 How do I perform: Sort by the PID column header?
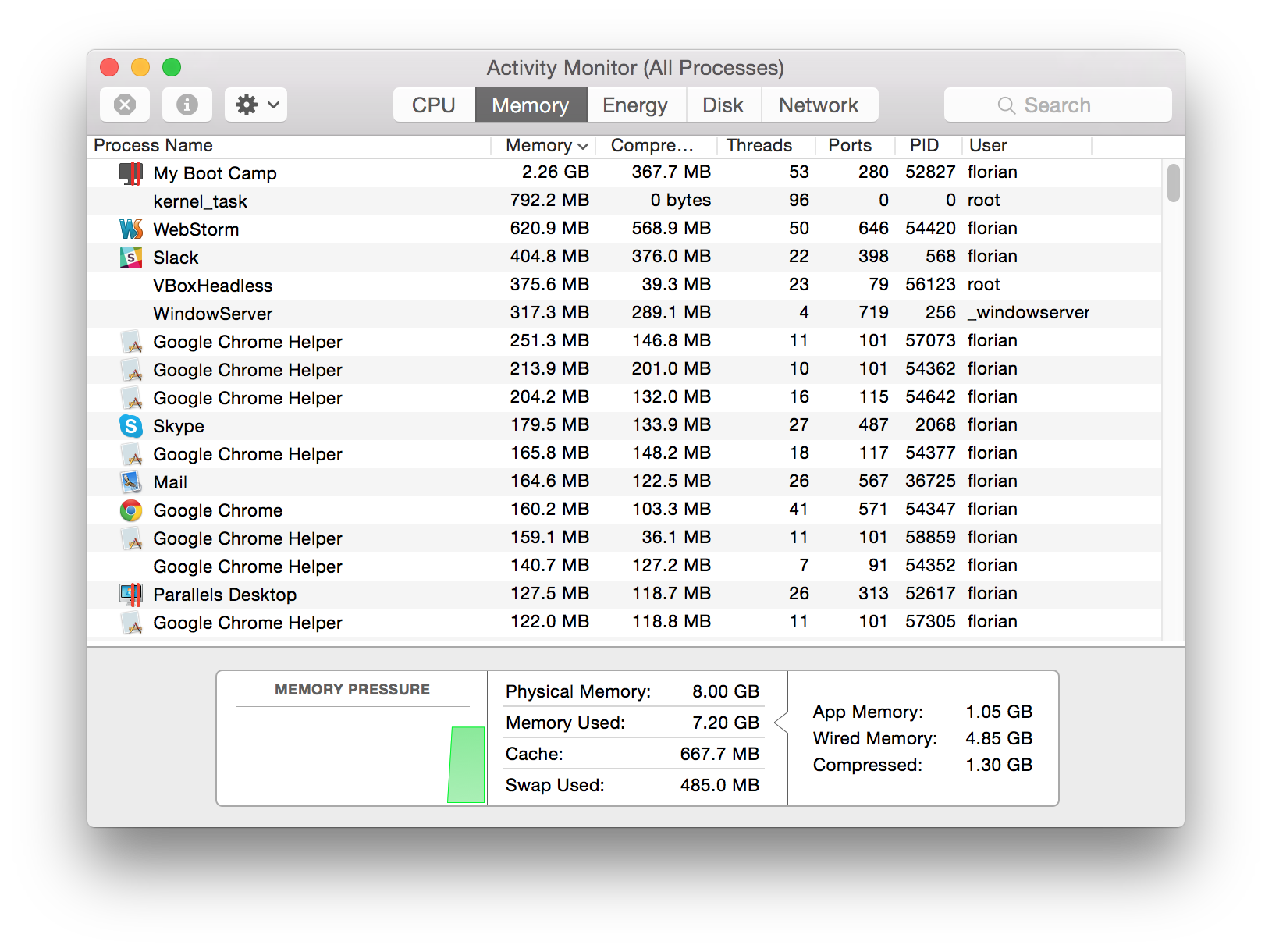point(924,146)
